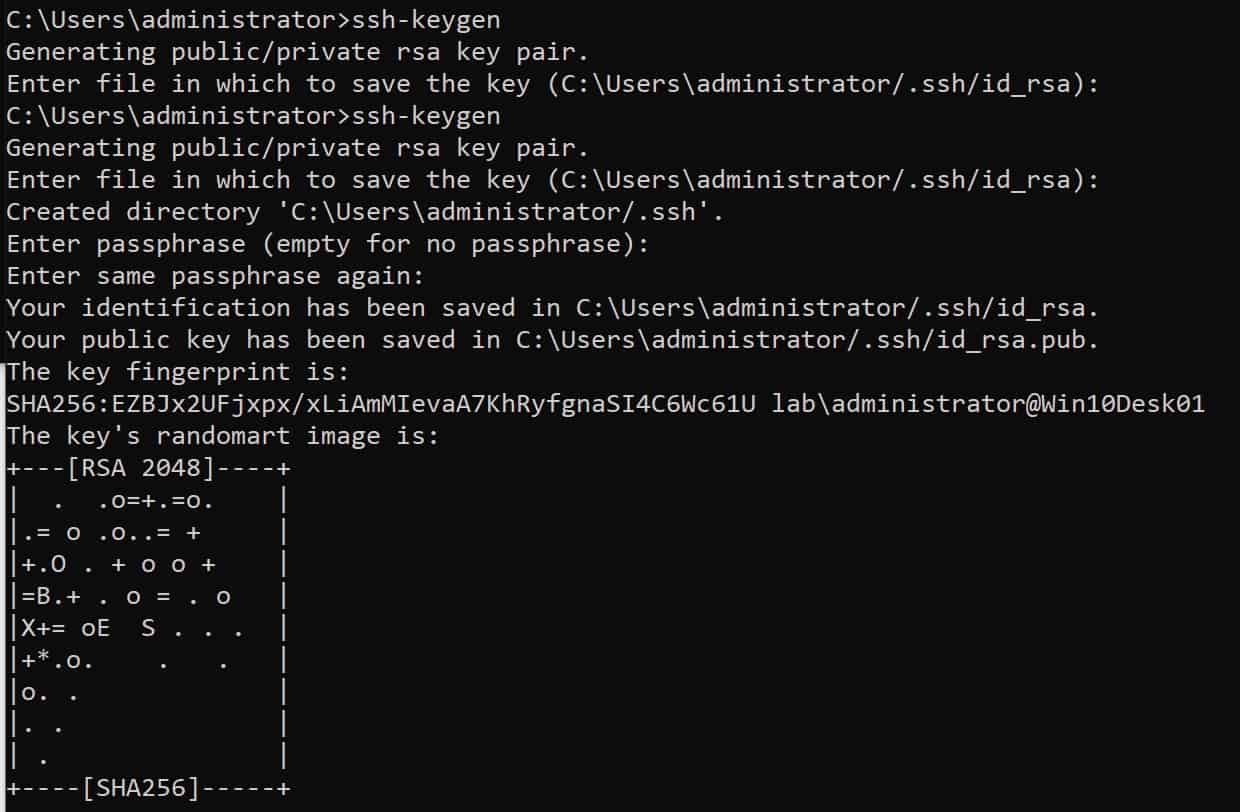Click the asterisk character in the randomart

(x=43, y=660)
